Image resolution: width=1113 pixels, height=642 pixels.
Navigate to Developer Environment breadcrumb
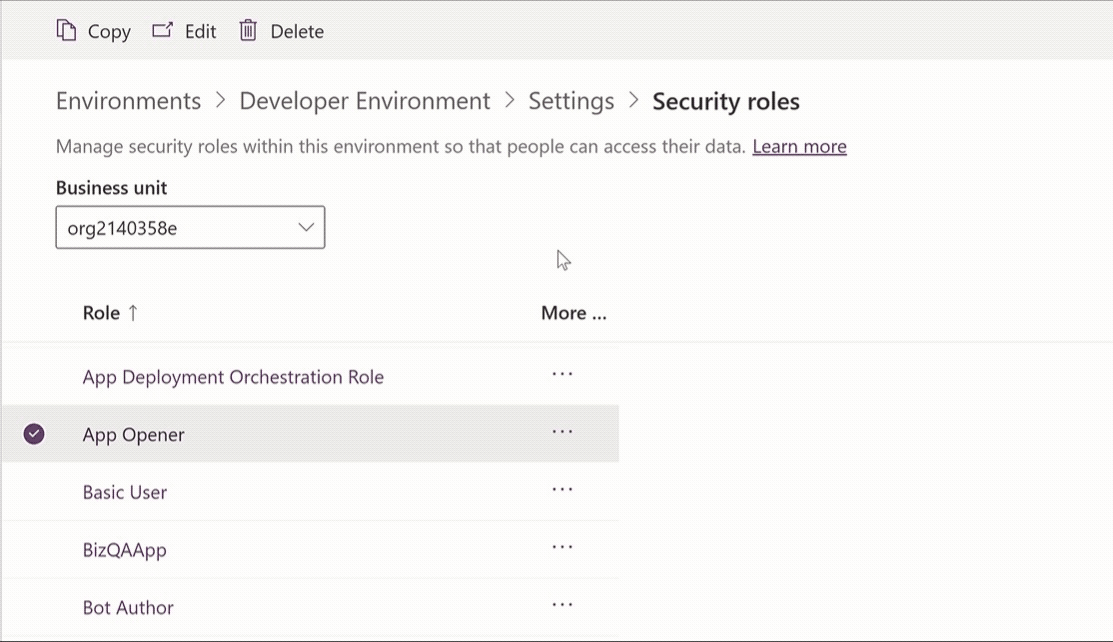[365, 101]
